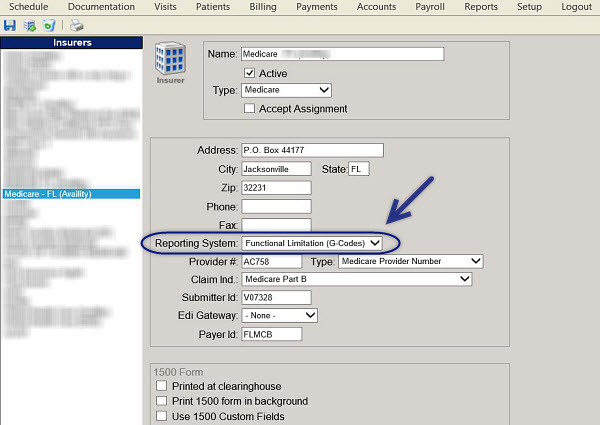Enable the Accept Assignment checkbox
600x425 pixels.
point(249,108)
